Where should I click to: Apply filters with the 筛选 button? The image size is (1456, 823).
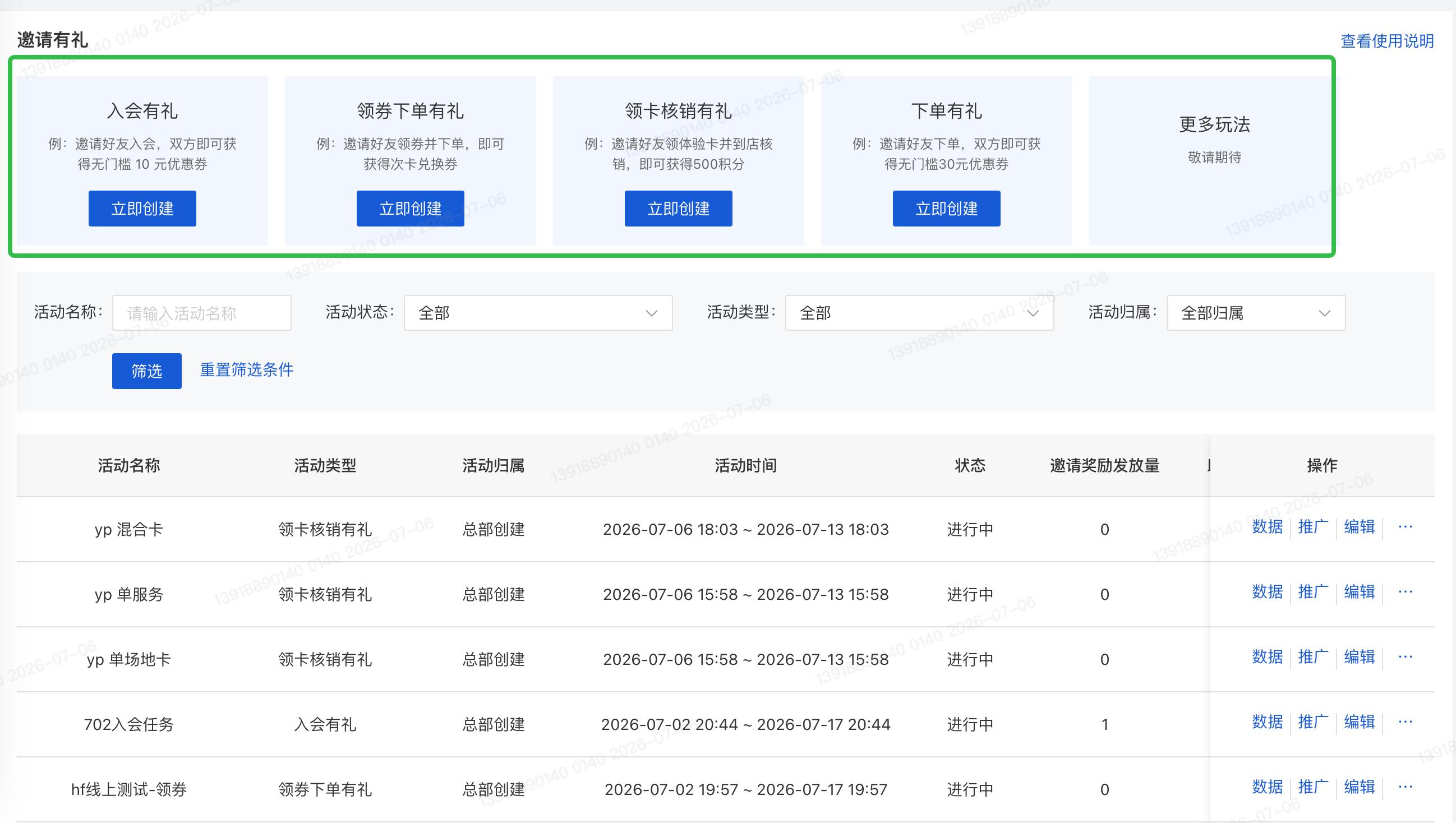(147, 371)
